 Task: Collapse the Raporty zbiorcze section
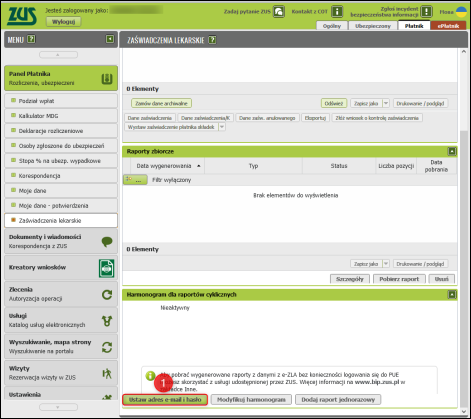tap(452, 151)
